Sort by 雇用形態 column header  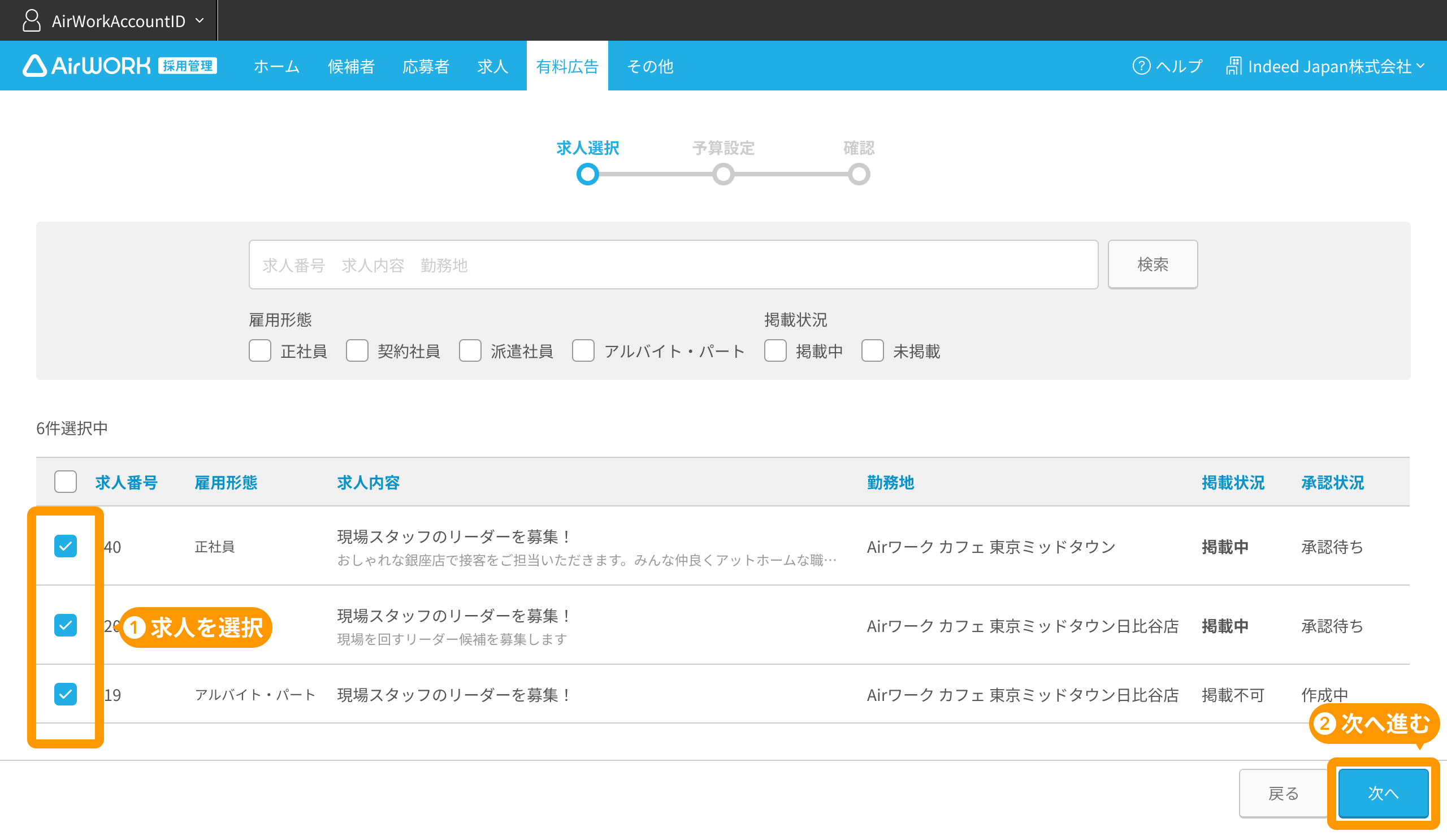(226, 482)
